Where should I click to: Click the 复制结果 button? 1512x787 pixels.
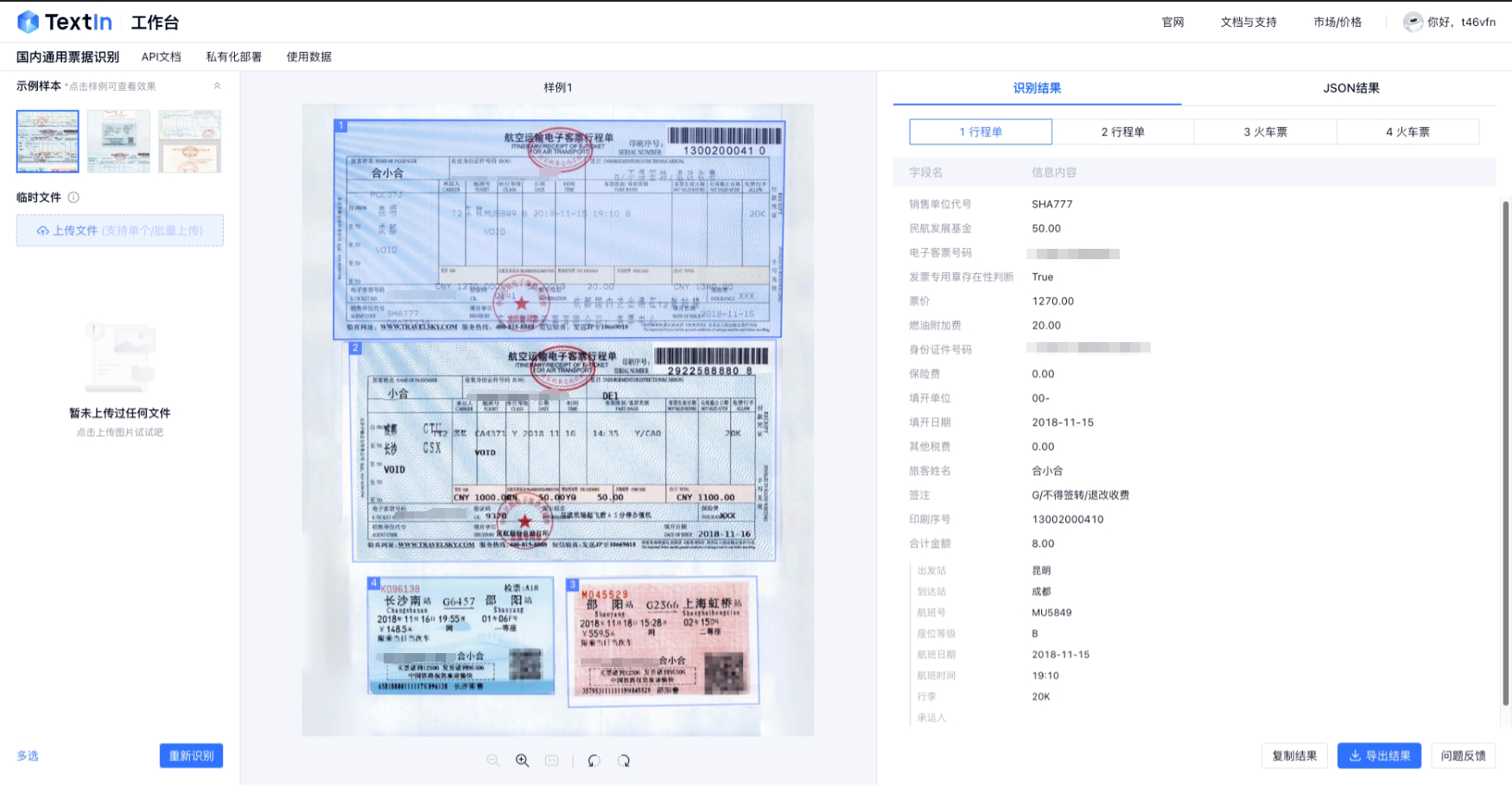coord(1294,755)
